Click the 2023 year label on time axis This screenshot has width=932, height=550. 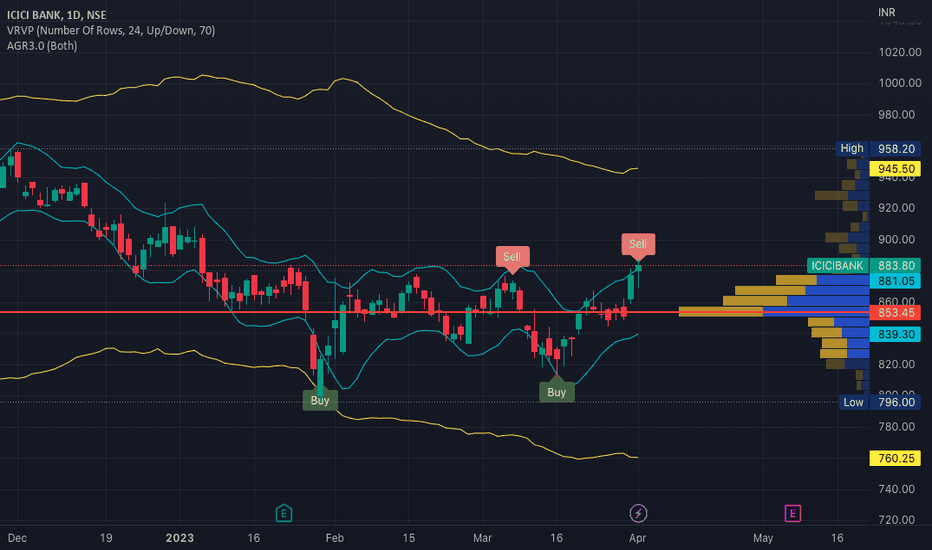180,538
